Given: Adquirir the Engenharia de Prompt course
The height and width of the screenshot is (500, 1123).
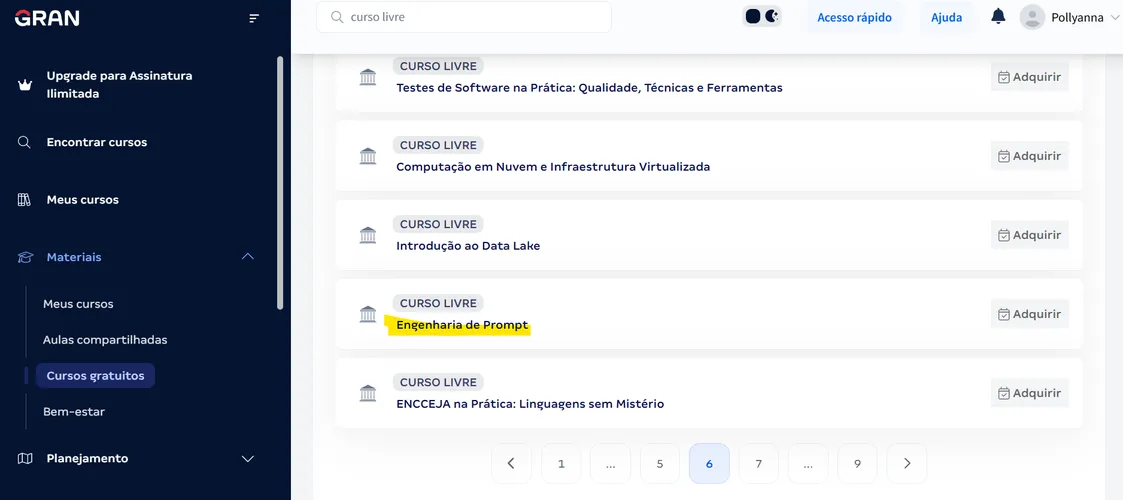Looking at the screenshot, I should [x=1030, y=314].
